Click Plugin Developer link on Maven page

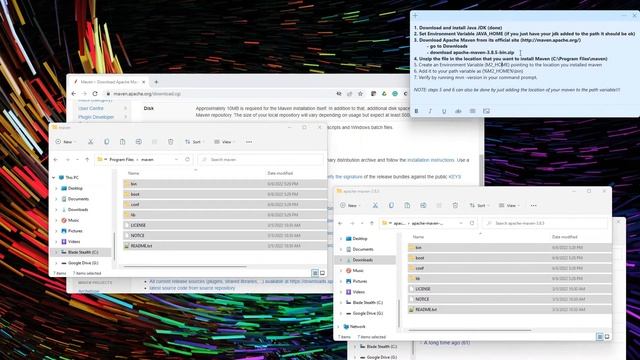[96, 117]
